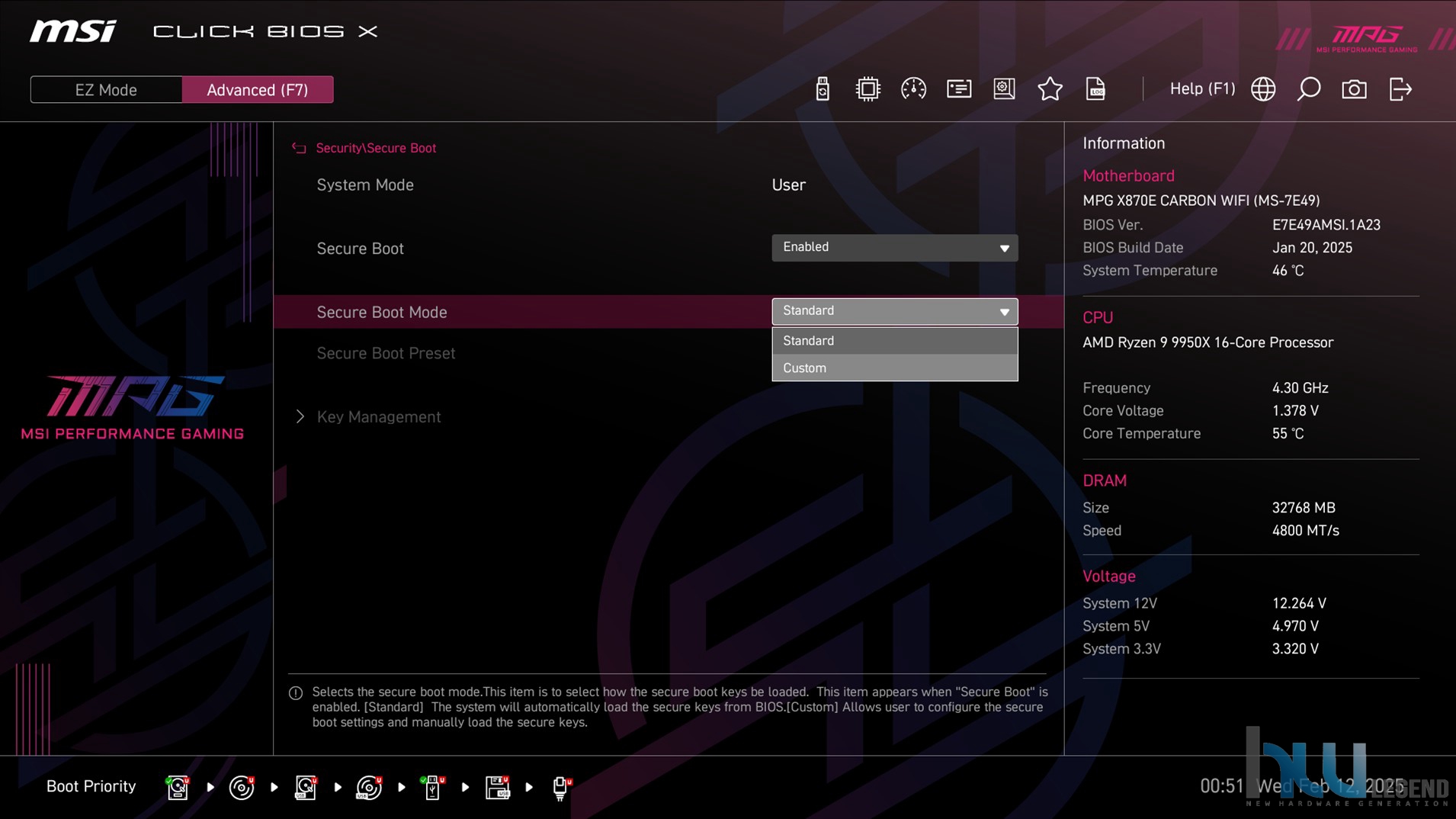This screenshot has height=819, width=1456.
Task: Choose Standard from the dropdown list
Action: 894,341
